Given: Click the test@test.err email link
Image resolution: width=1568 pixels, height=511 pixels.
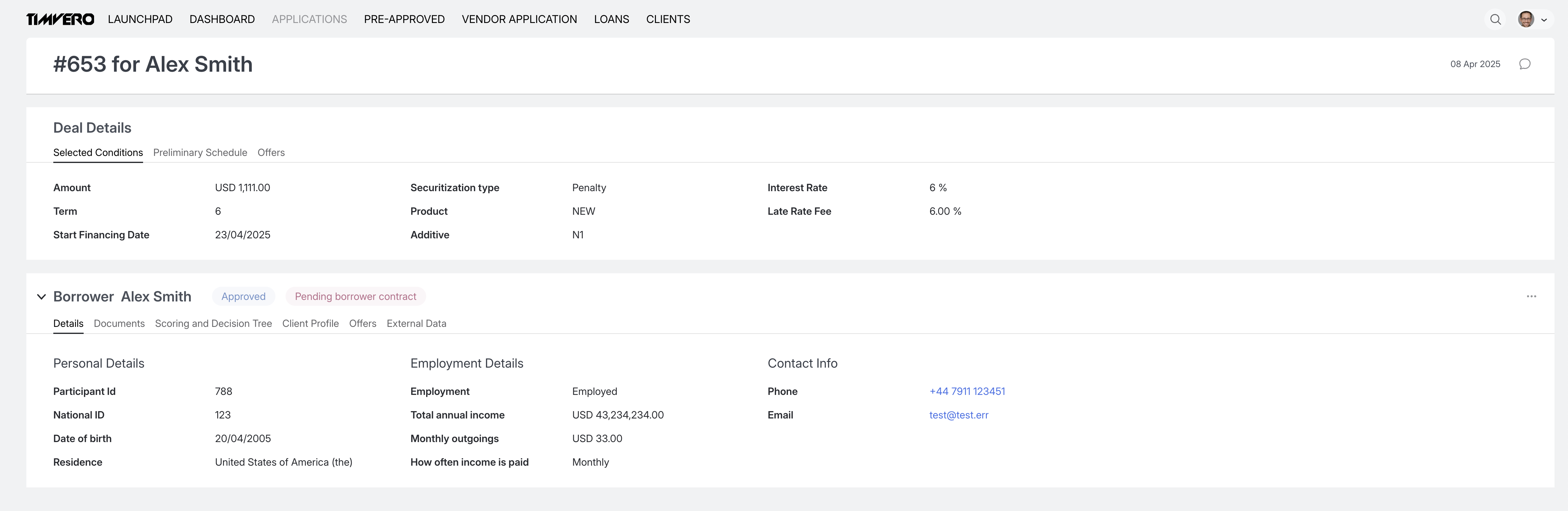Looking at the screenshot, I should pyautogui.click(x=958, y=415).
